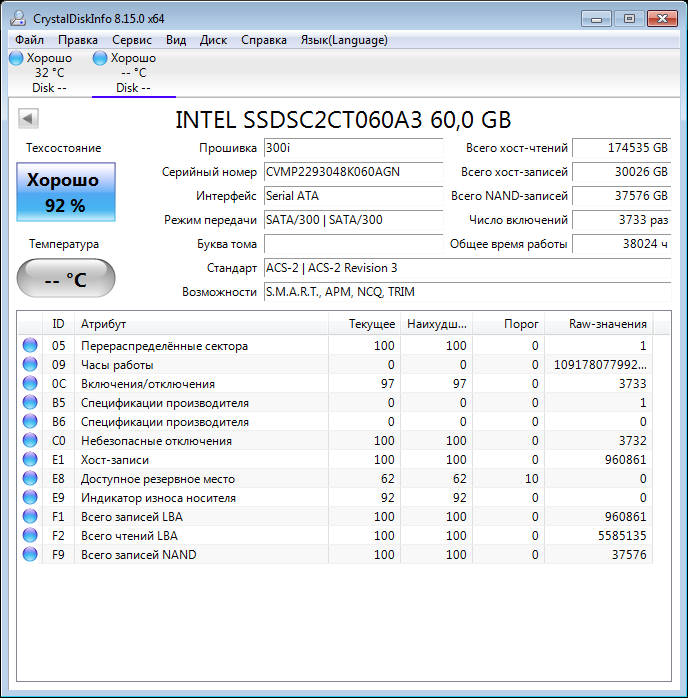
Task: Click status orb for attribute 09
Action: tap(30, 365)
